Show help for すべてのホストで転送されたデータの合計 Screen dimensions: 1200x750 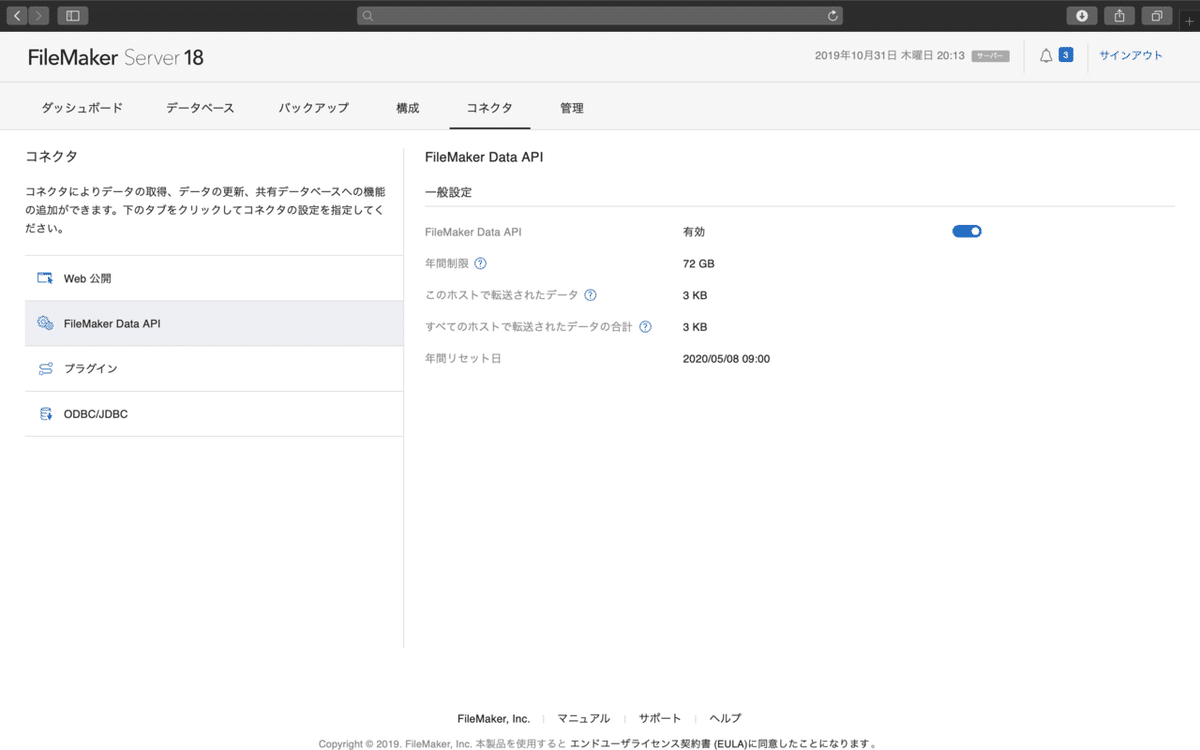[645, 327]
